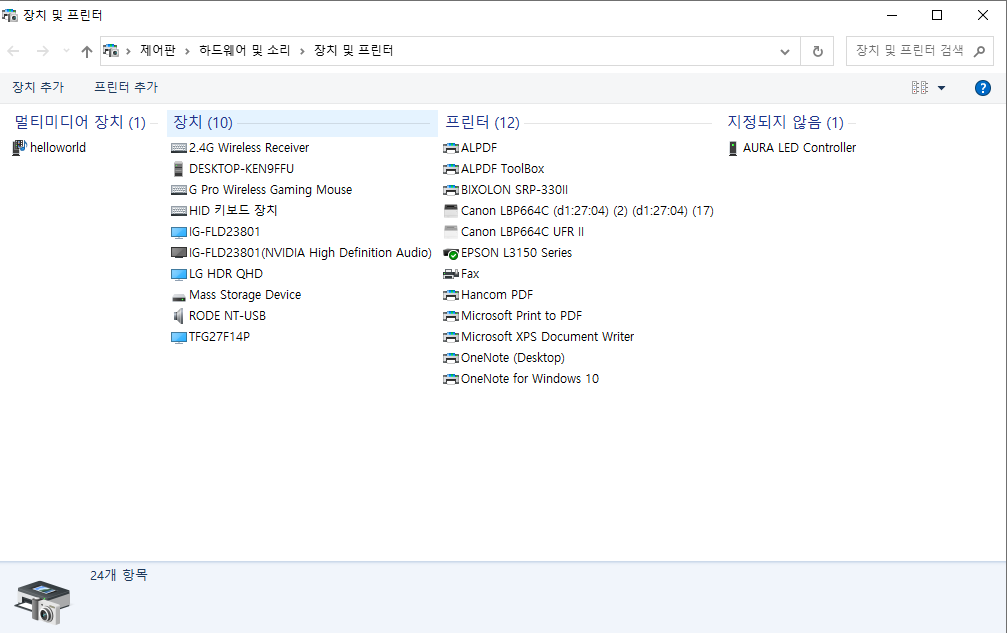
Task: Click the Canon LBP664C UFR II printer icon
Action: (451, 232)
